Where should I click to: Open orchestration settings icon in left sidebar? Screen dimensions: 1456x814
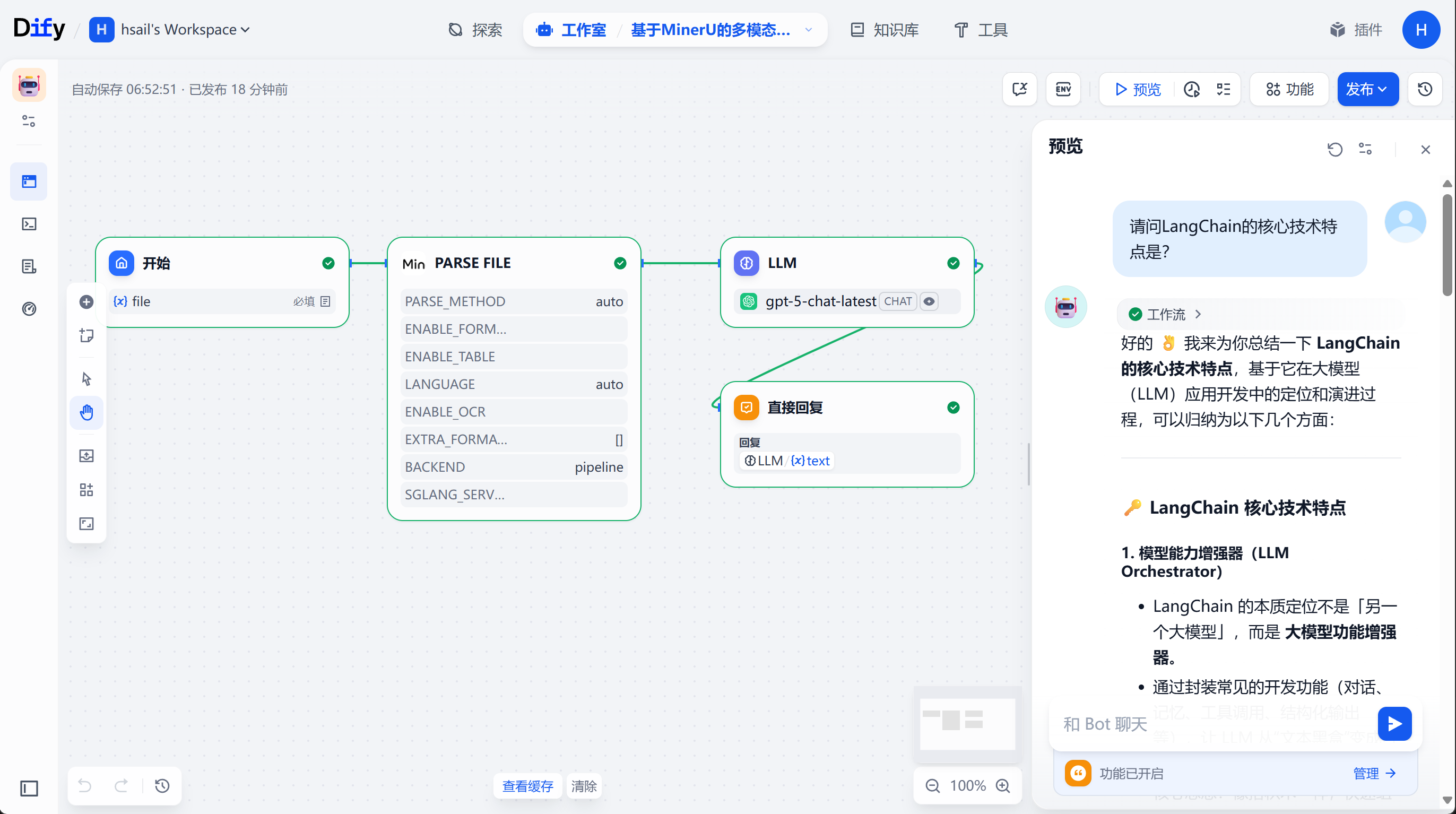tap(29, 121)
